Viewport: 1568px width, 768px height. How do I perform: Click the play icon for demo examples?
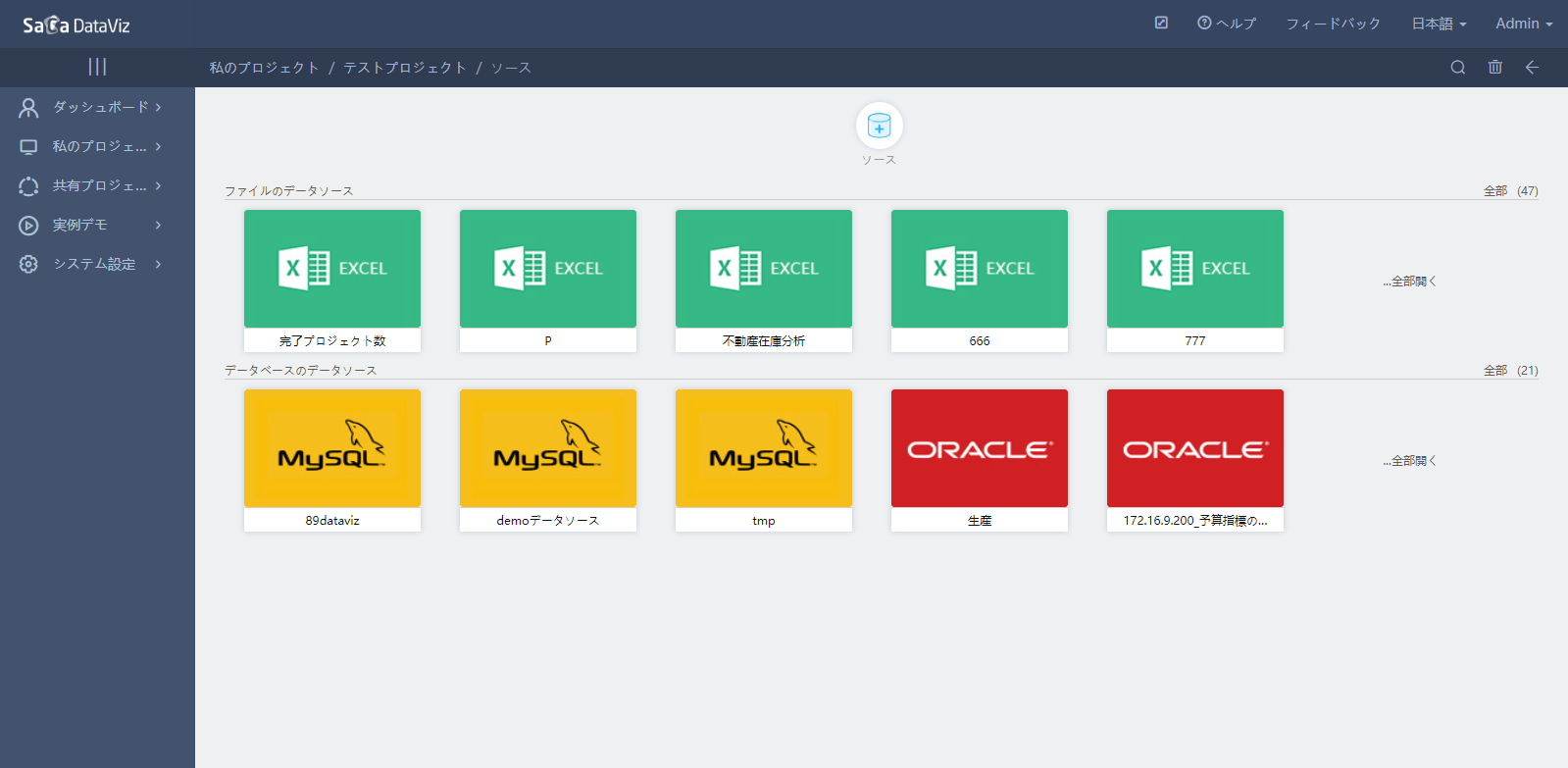click(28, 225)
